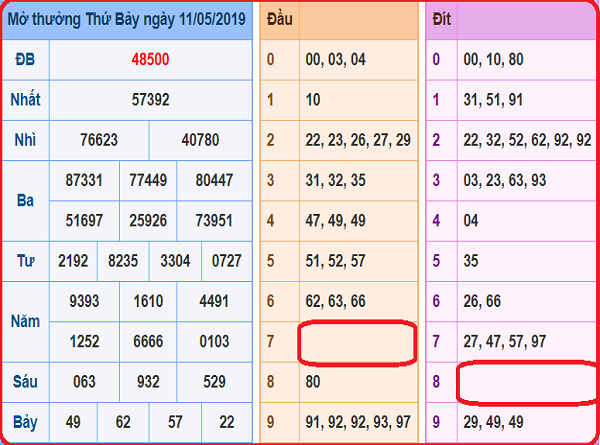The width and height of the screenshot is (600, 445).
Task: Select the Đít row with 27, 47, 57, 97
Action: click(510, 342)
